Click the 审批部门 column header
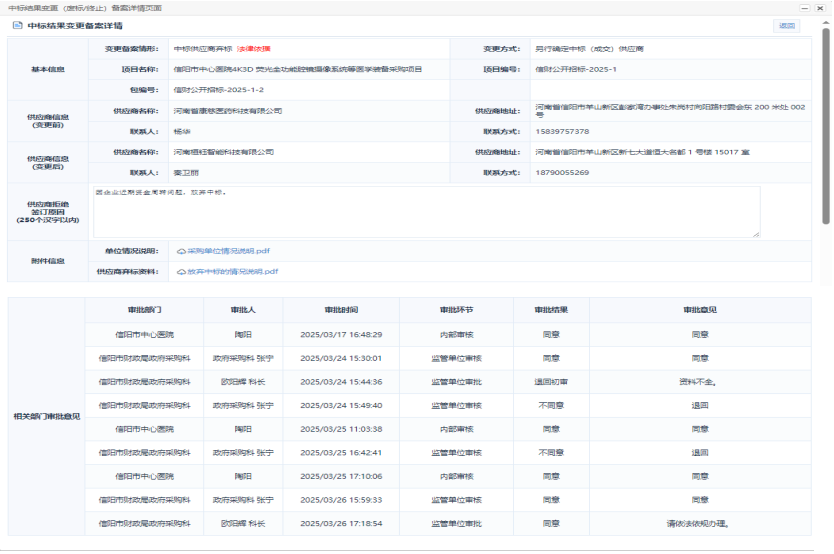 144,310
